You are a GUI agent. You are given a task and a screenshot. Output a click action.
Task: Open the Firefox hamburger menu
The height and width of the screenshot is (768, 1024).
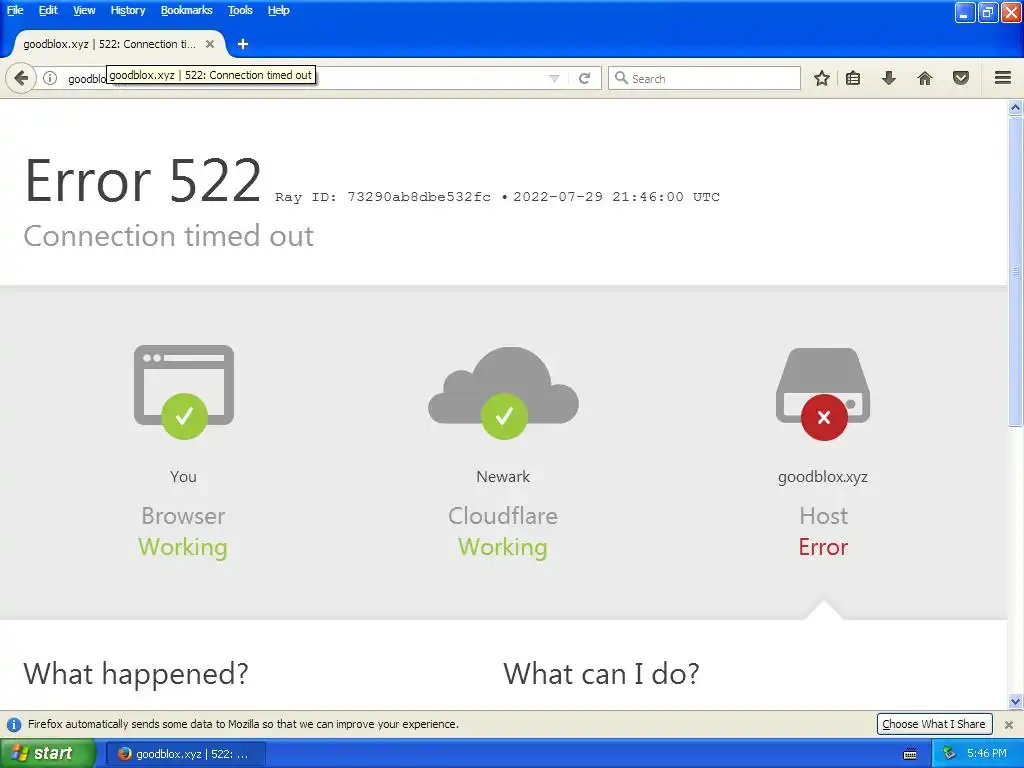pyautogui.click(x=1003, y=78)
